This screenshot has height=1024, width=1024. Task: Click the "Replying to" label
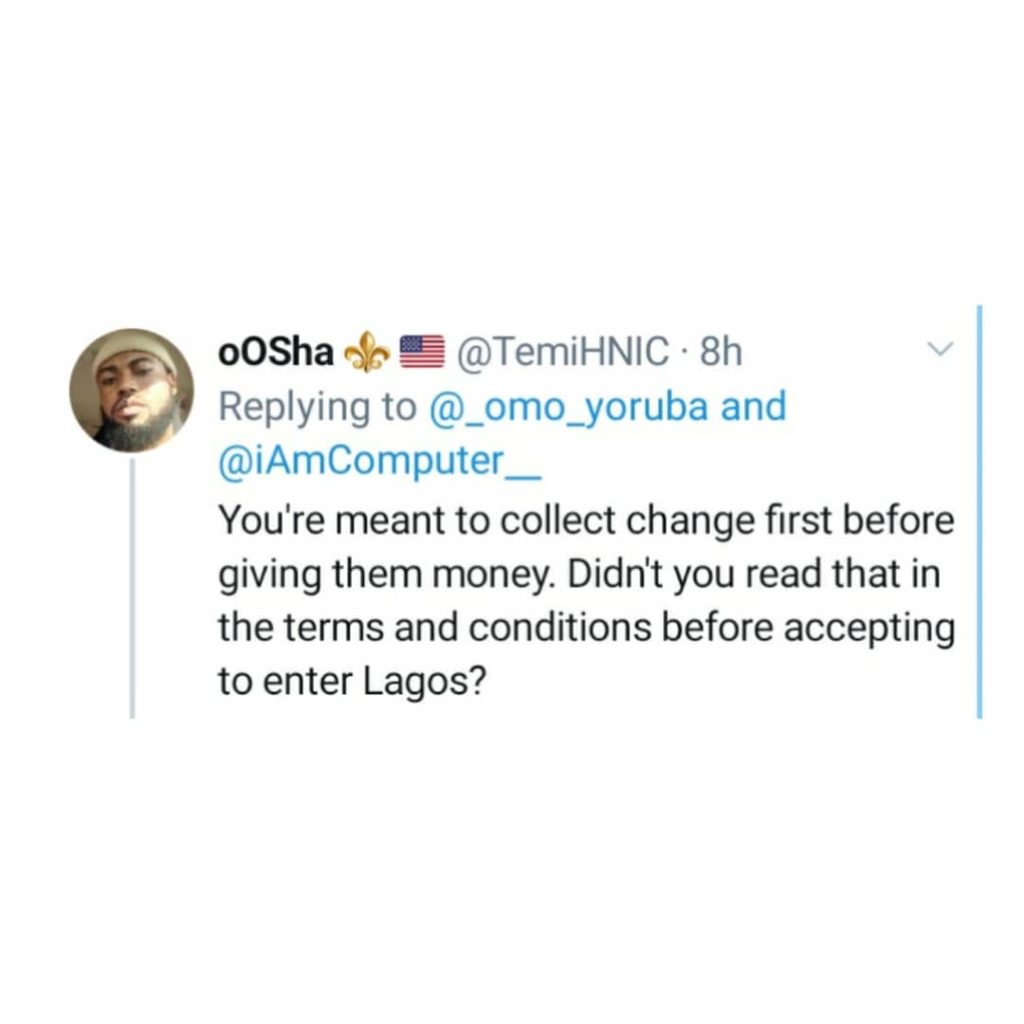[x=315, y=407]
